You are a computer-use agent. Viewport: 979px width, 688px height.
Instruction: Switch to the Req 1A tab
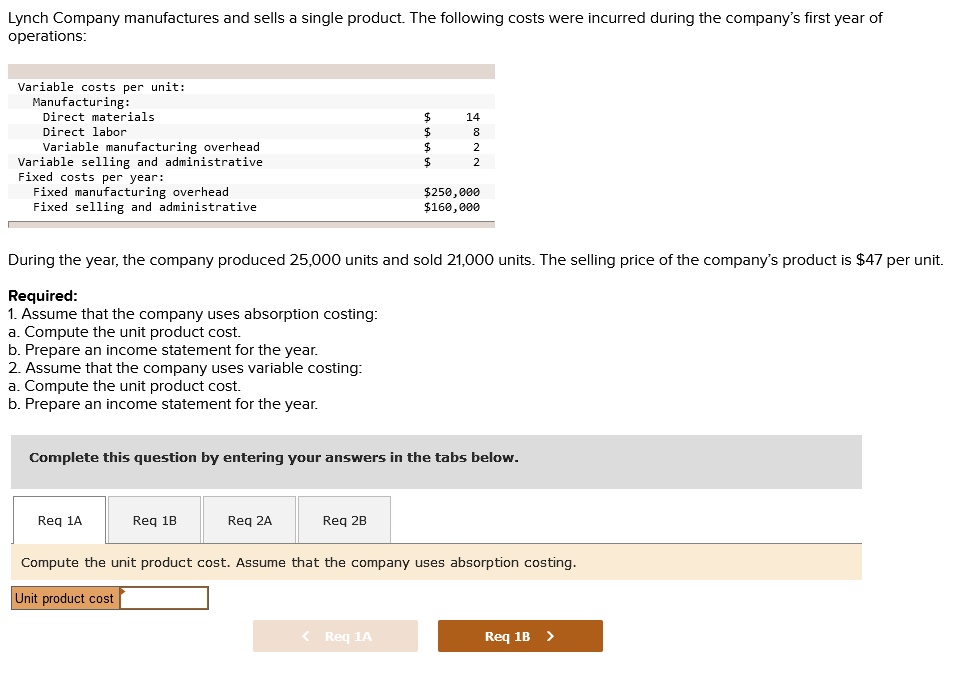[58, 519]
